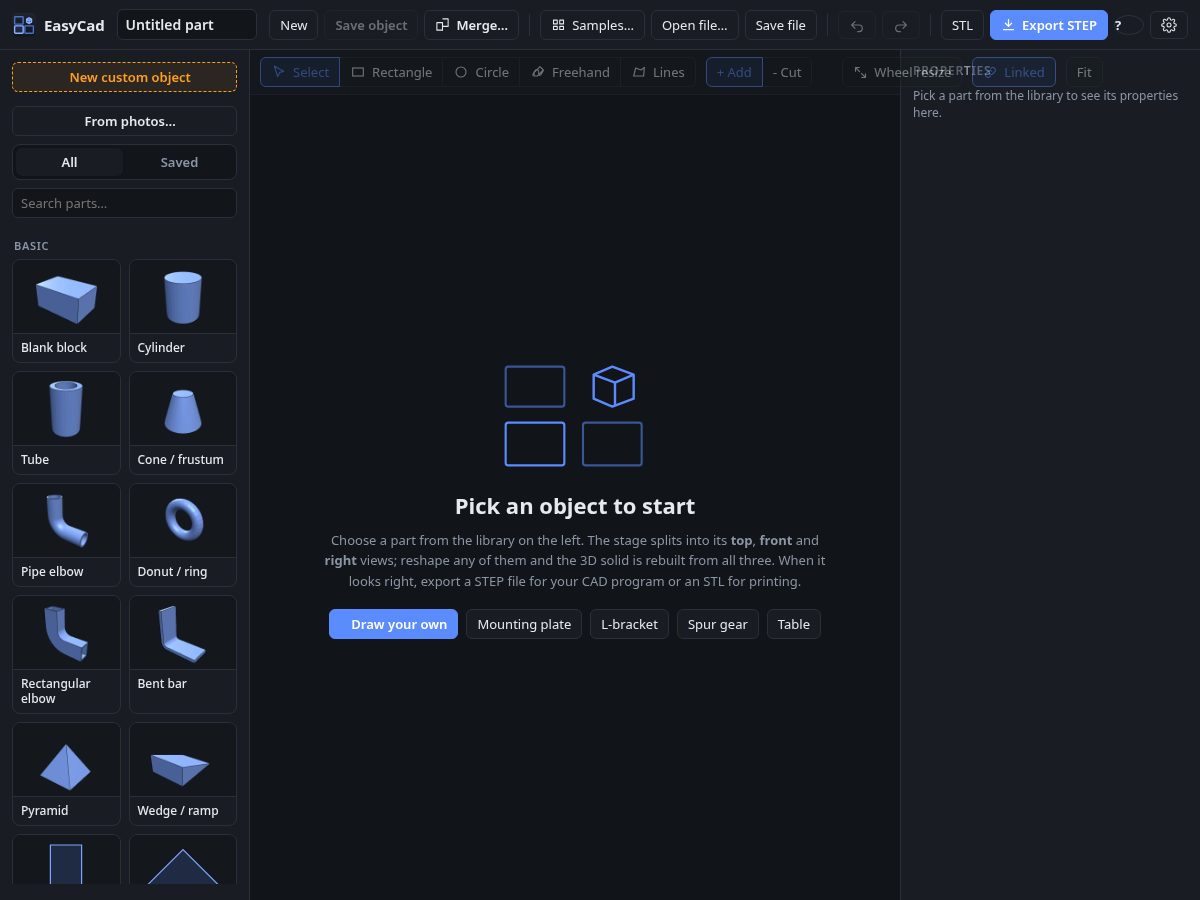Click the Save file button
This screenshot has width=1200, height=900.
780,25
